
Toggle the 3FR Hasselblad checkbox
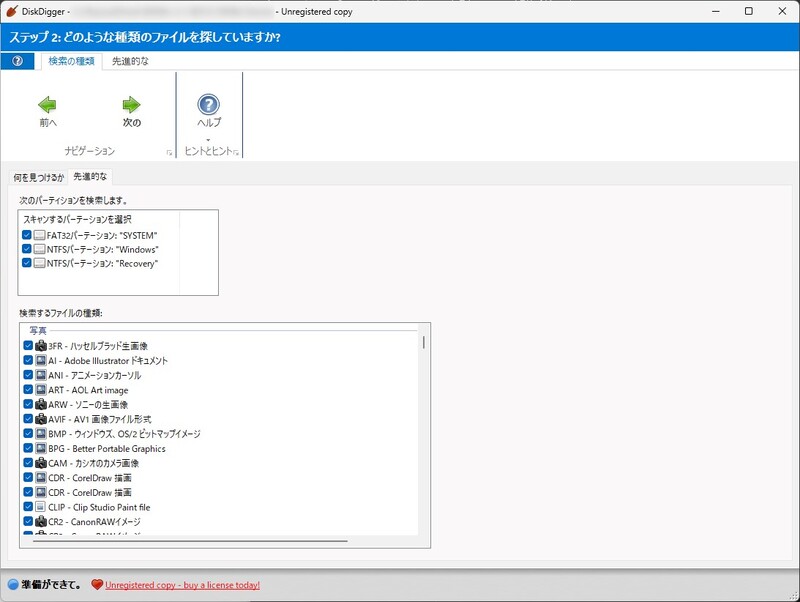click(29, 345)
